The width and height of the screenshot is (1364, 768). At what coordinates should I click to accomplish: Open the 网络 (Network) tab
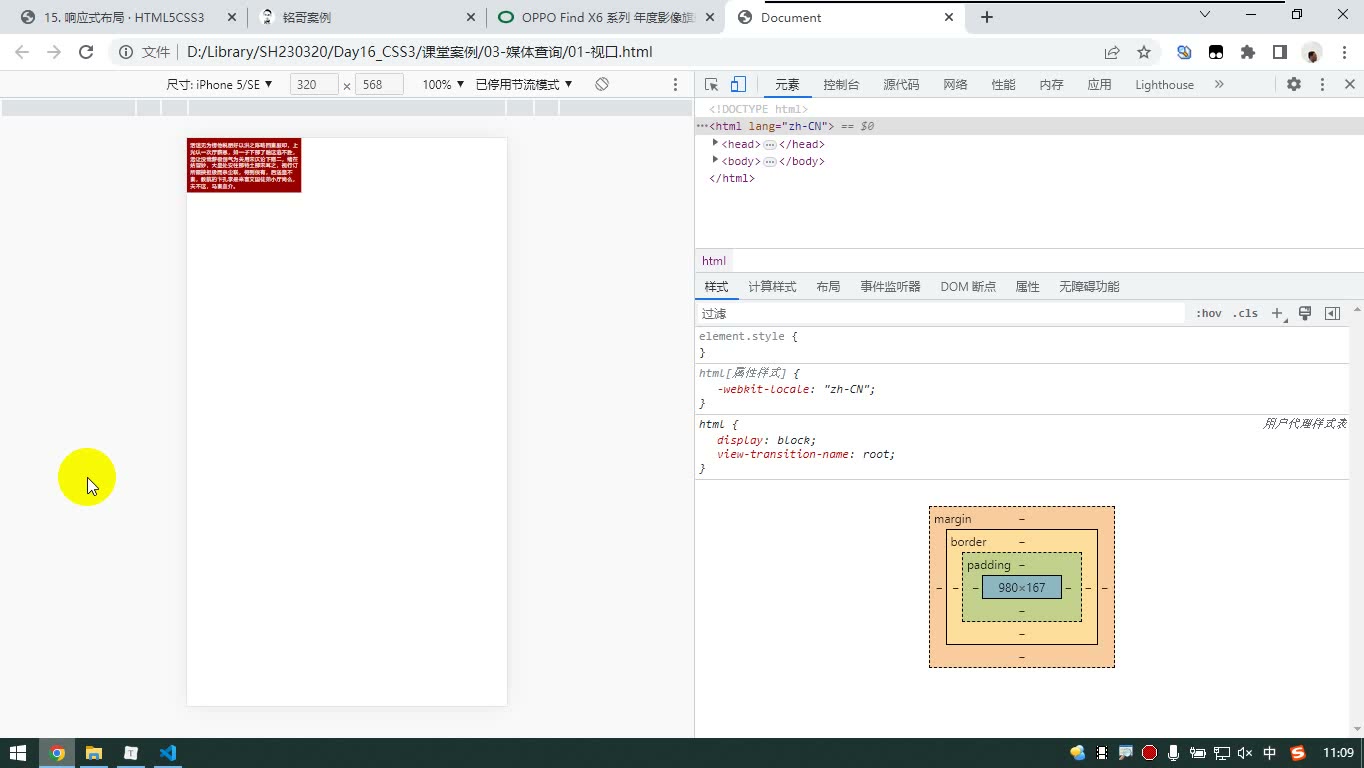click(955, 85)
